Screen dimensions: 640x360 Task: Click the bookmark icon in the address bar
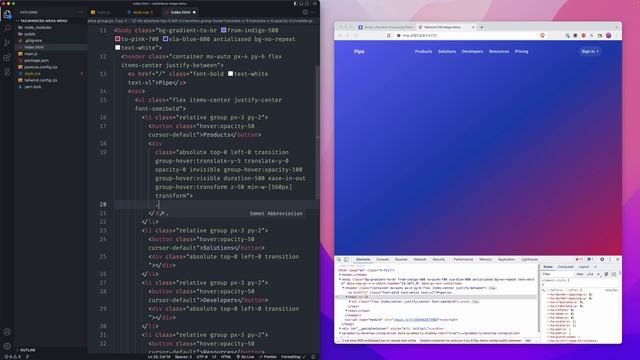tap(389, 36)
